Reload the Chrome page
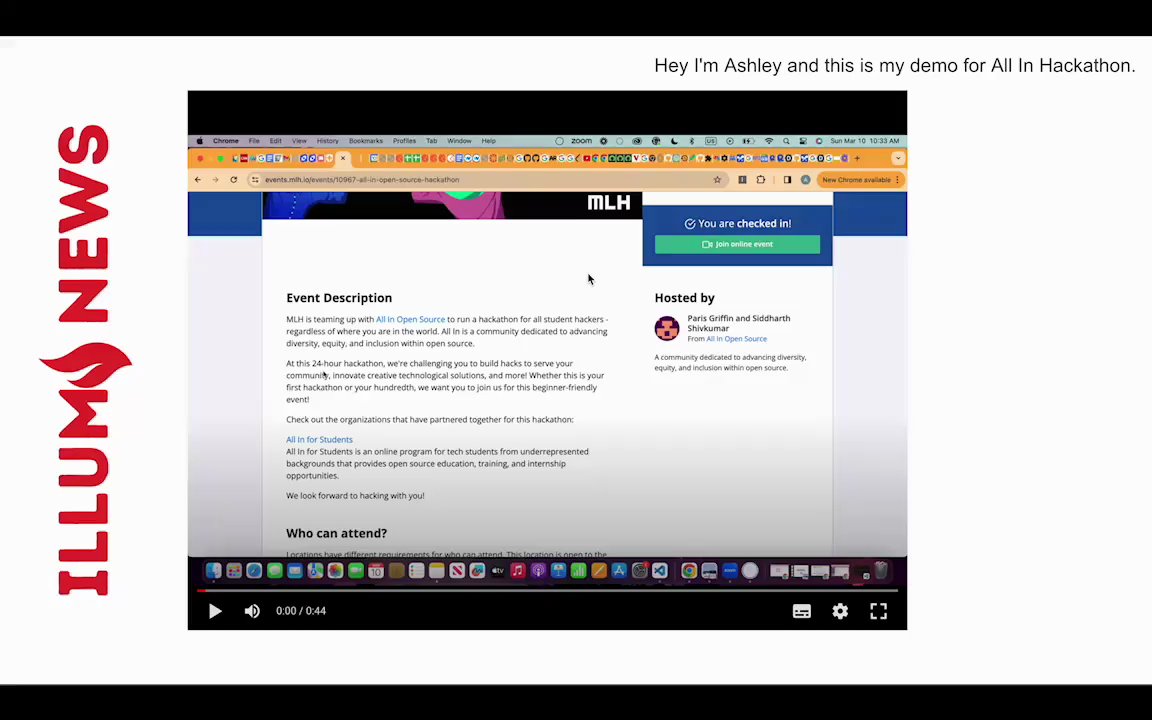The image size is (1152, 720). pyautogui.click(x=234, y=179)
